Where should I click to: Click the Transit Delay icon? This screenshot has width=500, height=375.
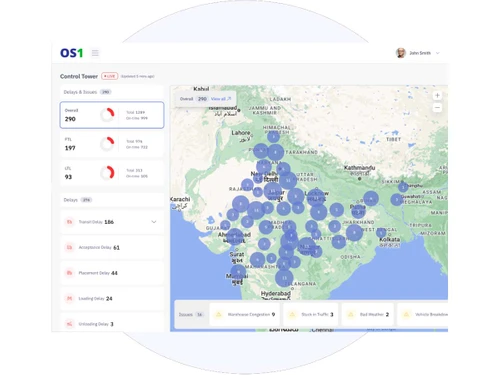69,222
